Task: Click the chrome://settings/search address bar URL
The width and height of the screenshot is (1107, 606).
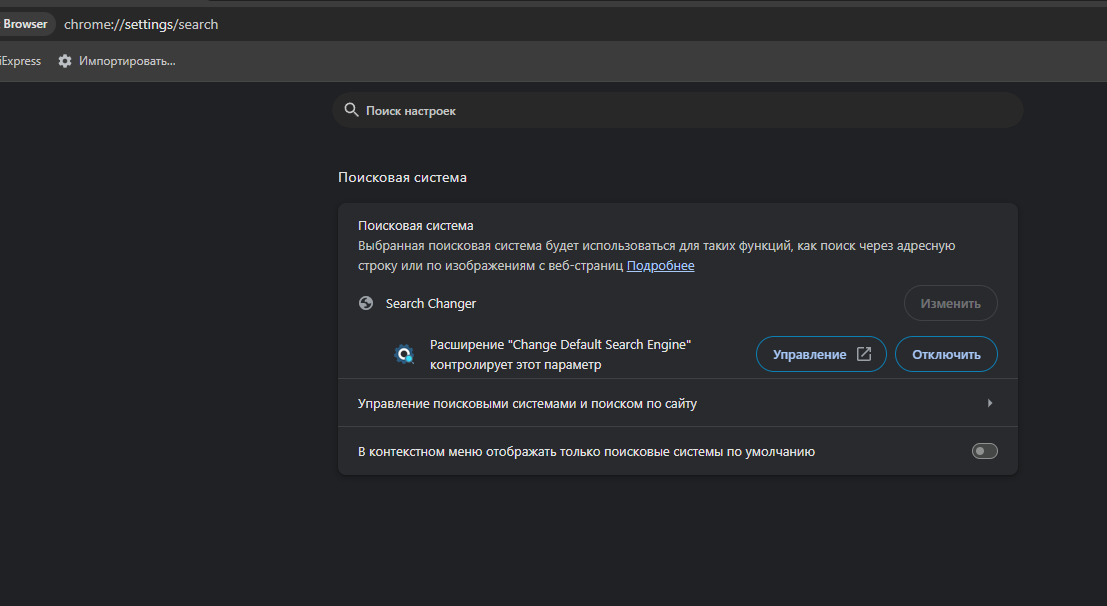Action: [141, 24]
